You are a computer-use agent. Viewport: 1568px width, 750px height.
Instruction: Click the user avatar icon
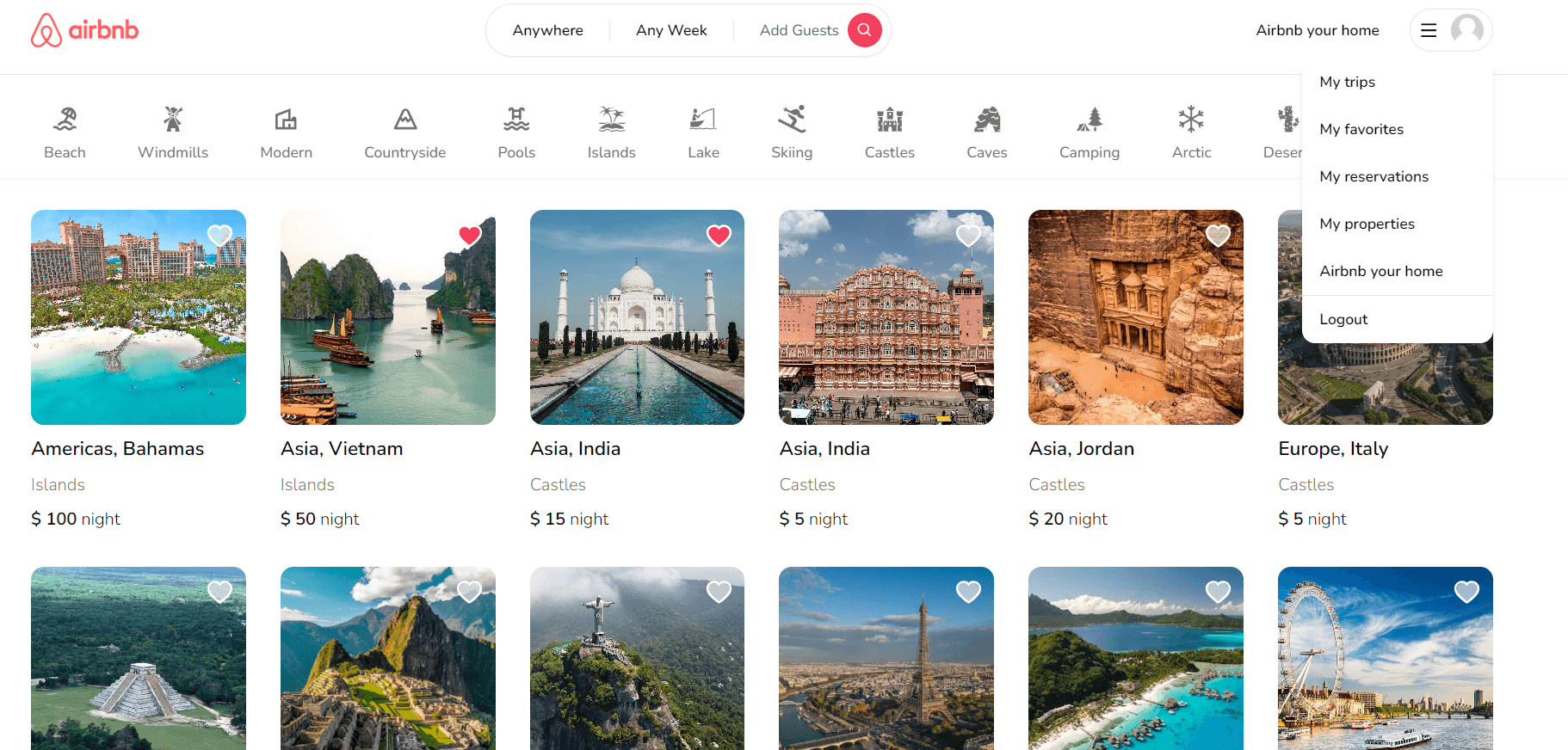(1466, 30)
